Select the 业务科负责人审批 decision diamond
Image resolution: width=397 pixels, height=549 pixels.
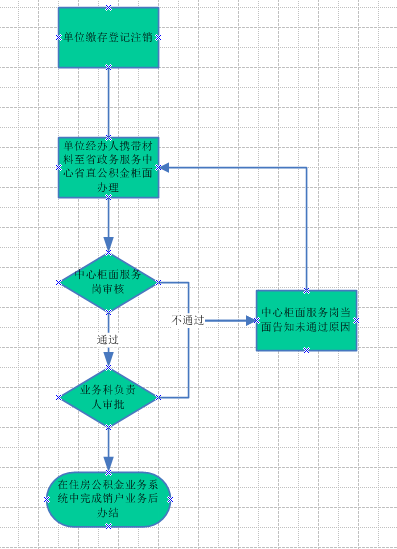[109, 397]
